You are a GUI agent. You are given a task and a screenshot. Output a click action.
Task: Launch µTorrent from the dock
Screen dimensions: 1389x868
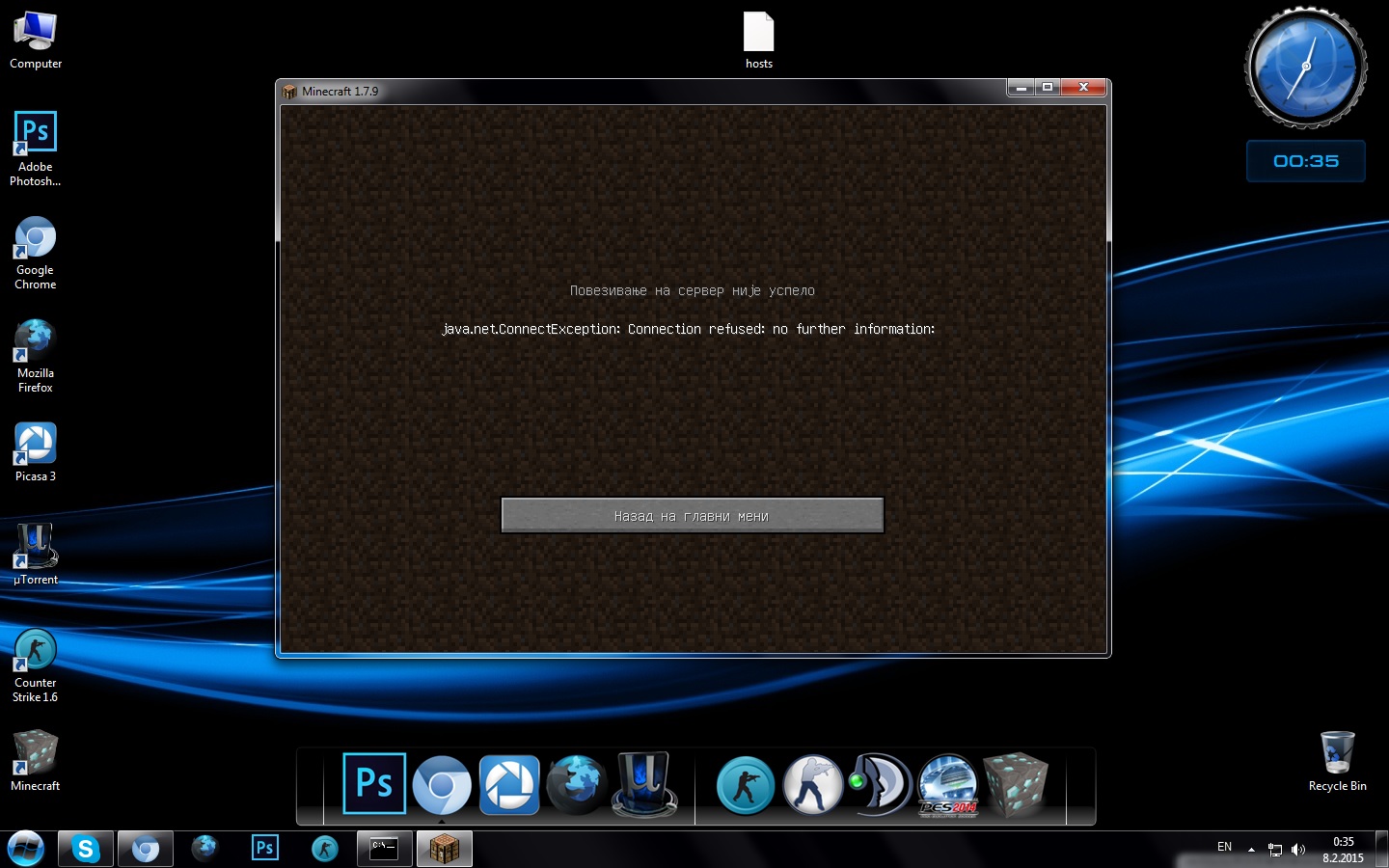pyautogui.click(x=644, y=785)
